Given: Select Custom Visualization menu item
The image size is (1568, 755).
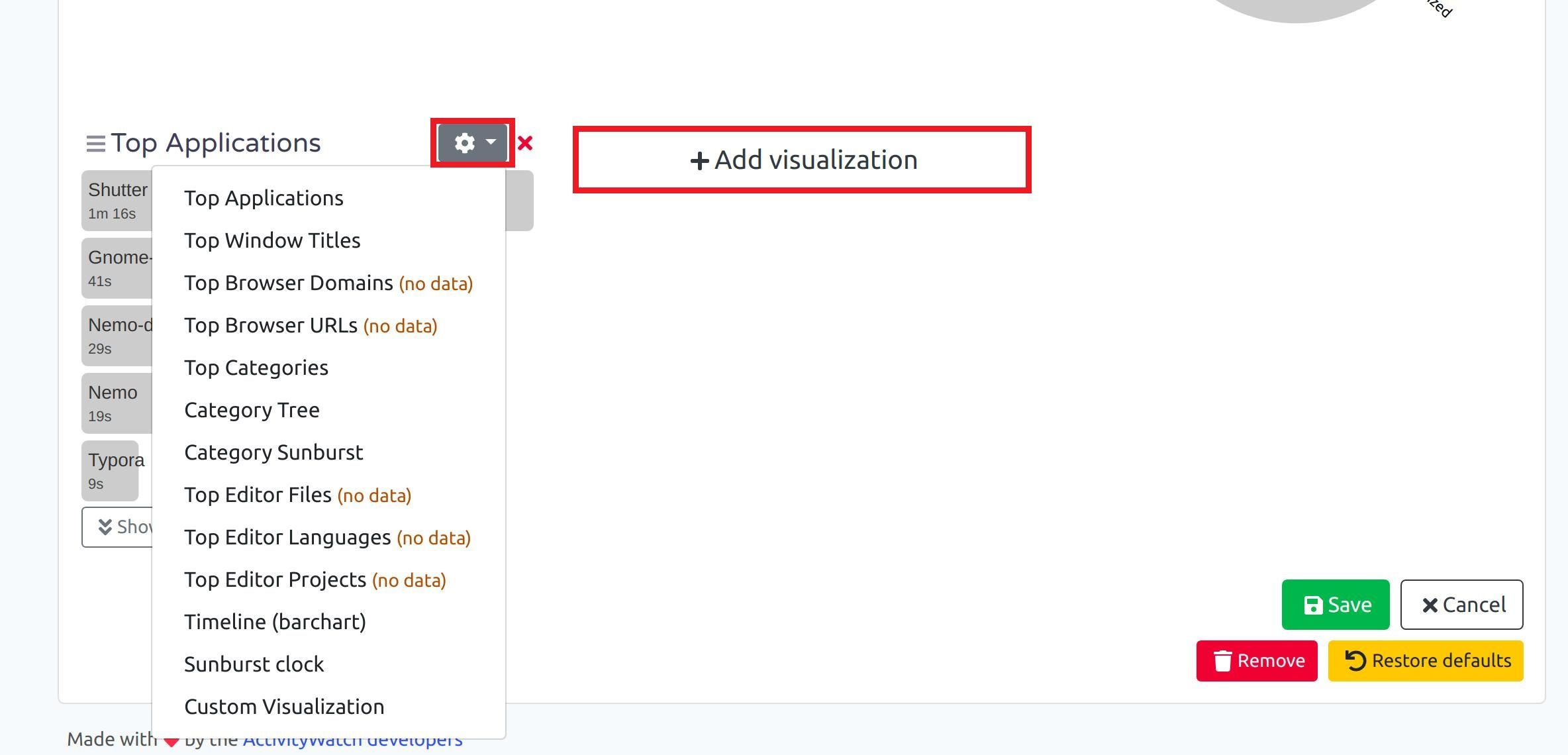Looking at the screenshot, I should click(x=284, y=707).
